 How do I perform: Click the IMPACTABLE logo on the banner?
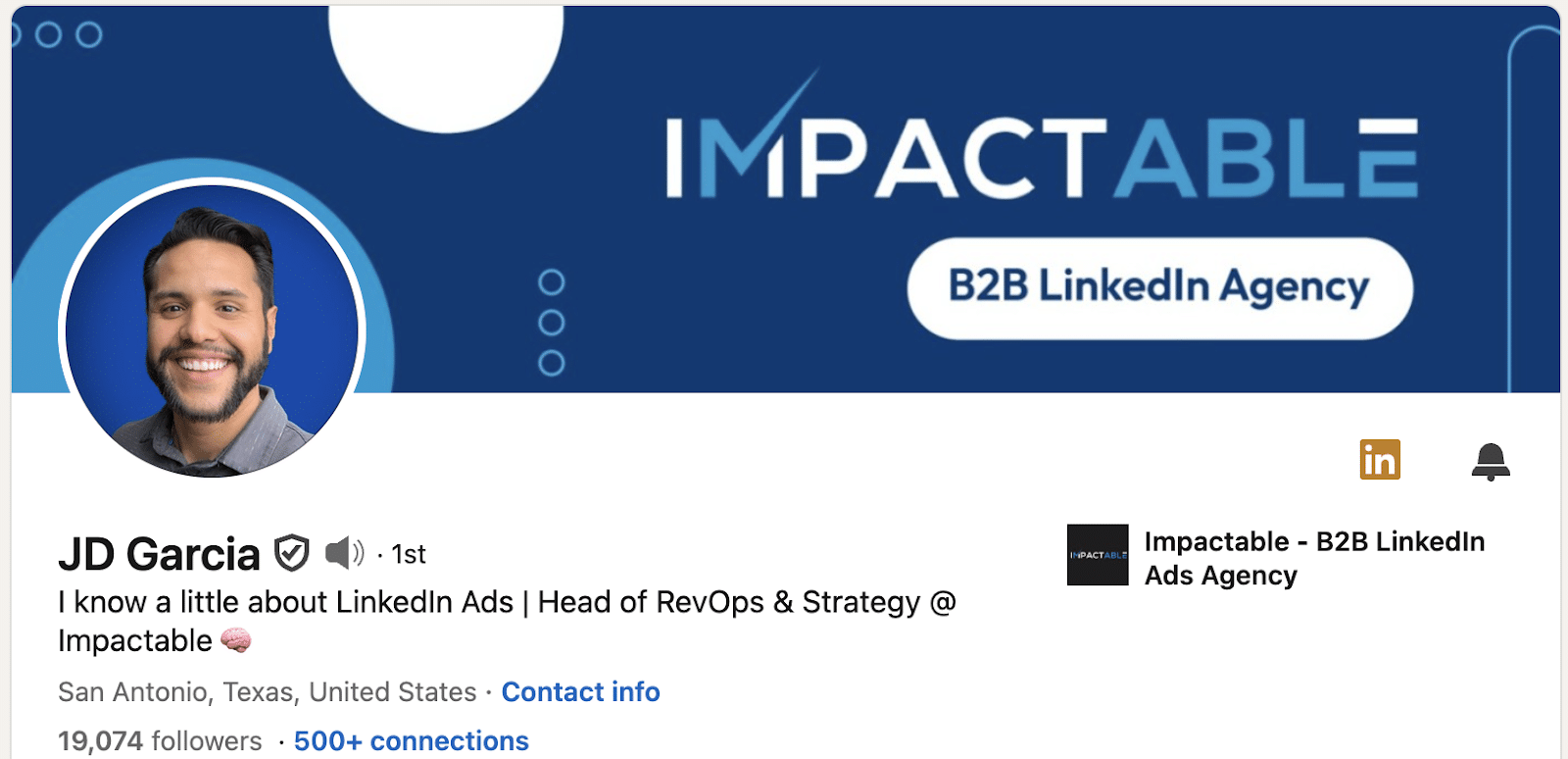pyautogui.click(x=1042, y=157)
